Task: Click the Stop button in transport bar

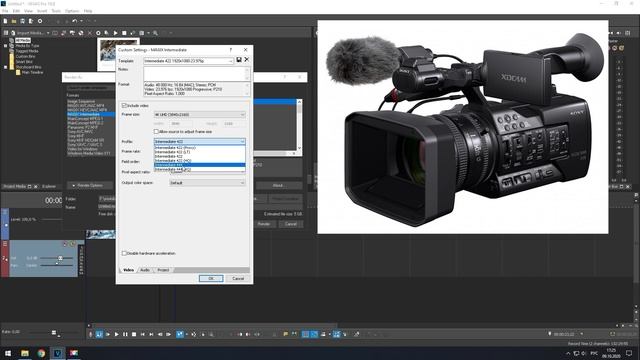Action: point(134,334)
